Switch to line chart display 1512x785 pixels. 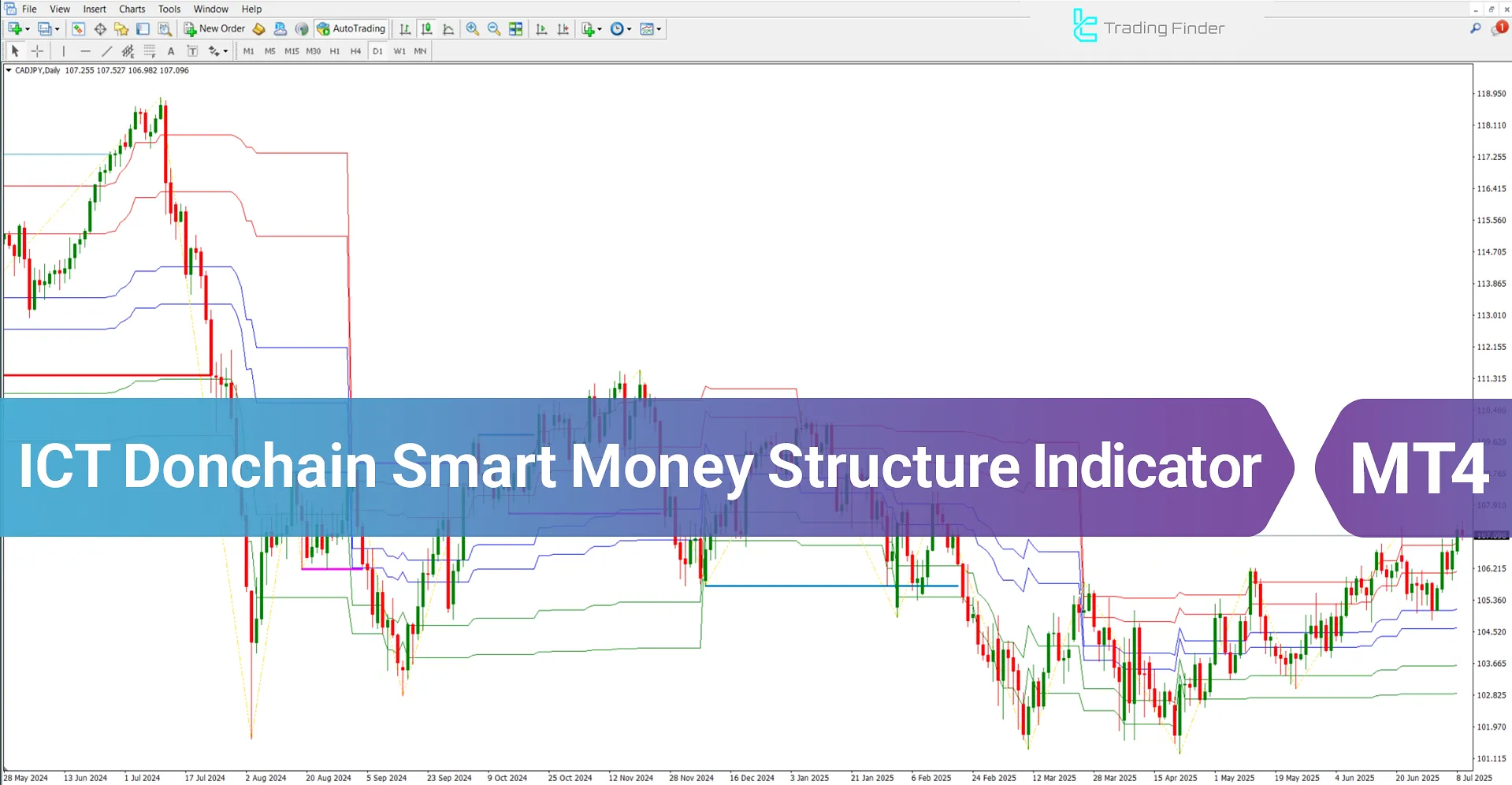click(x=448, y=29)
